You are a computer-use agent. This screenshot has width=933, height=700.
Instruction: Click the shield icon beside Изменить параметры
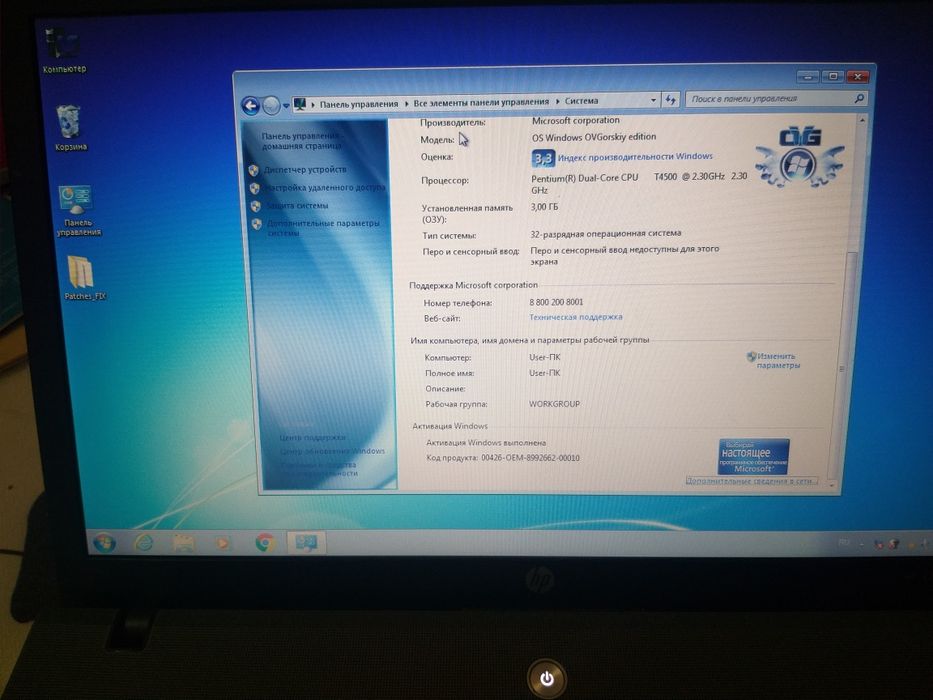[x=751, y=357]
